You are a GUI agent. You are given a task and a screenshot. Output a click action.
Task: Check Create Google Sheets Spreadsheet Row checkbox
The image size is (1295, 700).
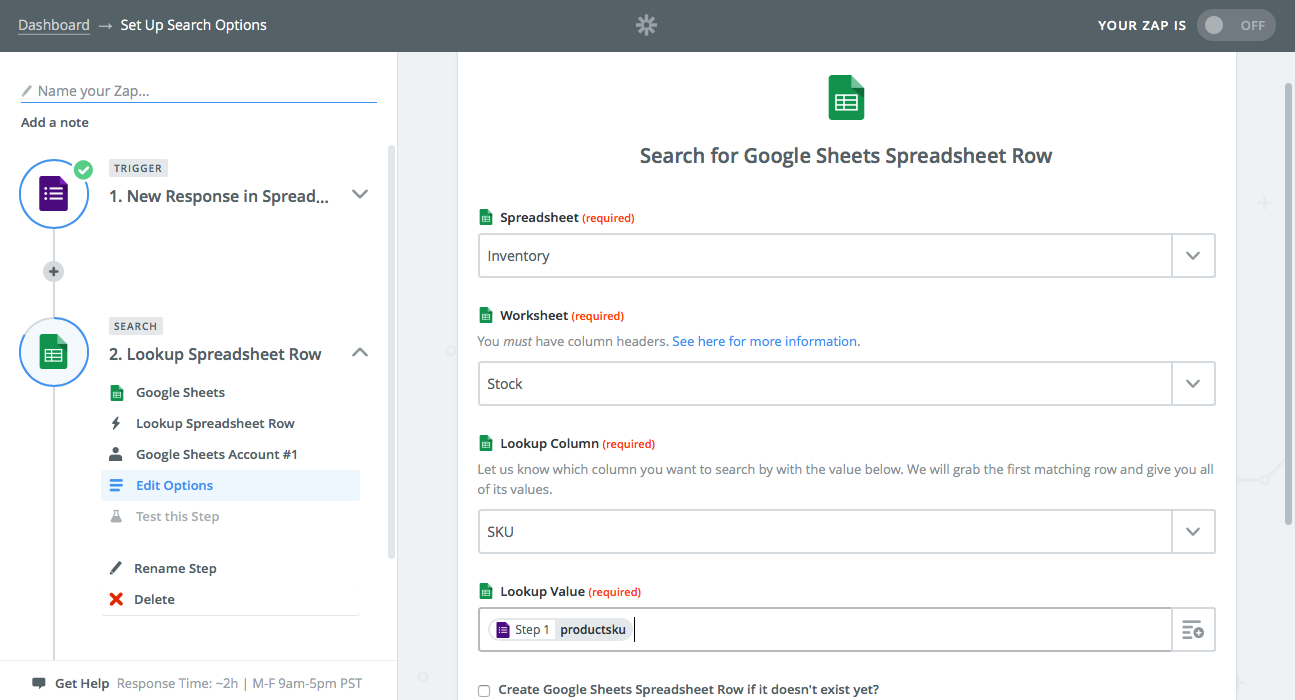point(484,690)
